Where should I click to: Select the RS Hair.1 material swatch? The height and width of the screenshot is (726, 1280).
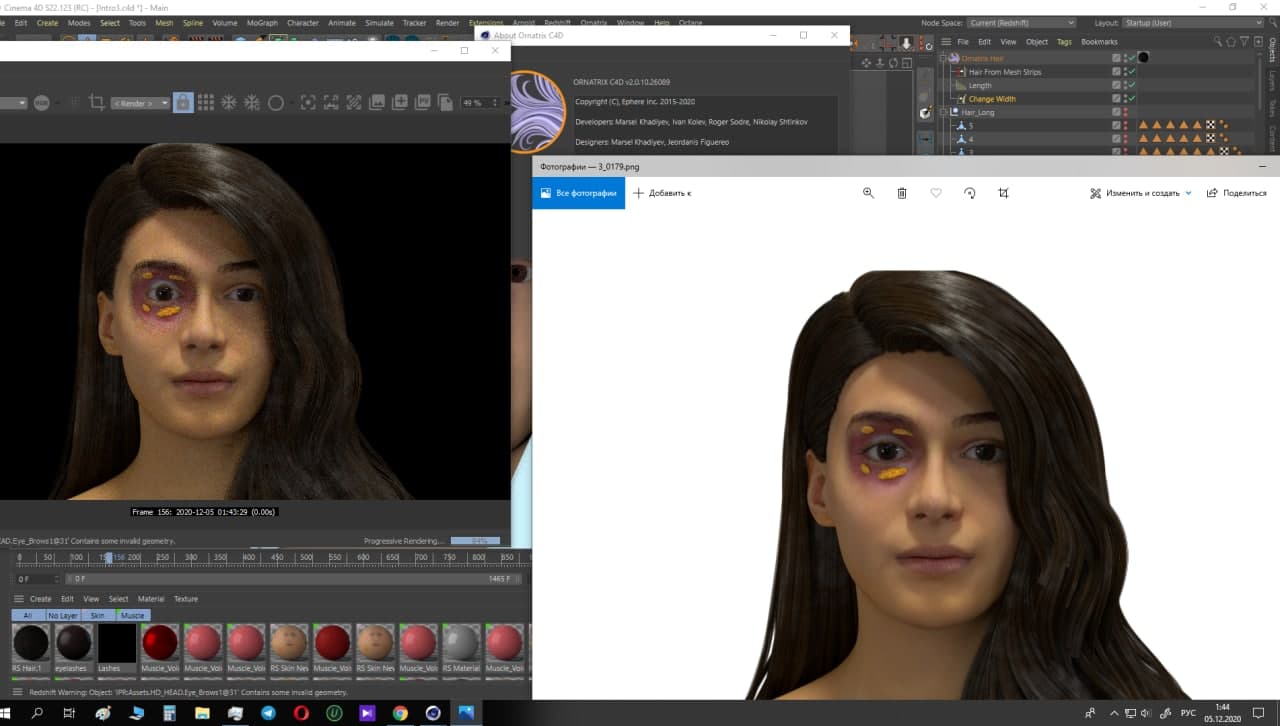pos(30,643)
